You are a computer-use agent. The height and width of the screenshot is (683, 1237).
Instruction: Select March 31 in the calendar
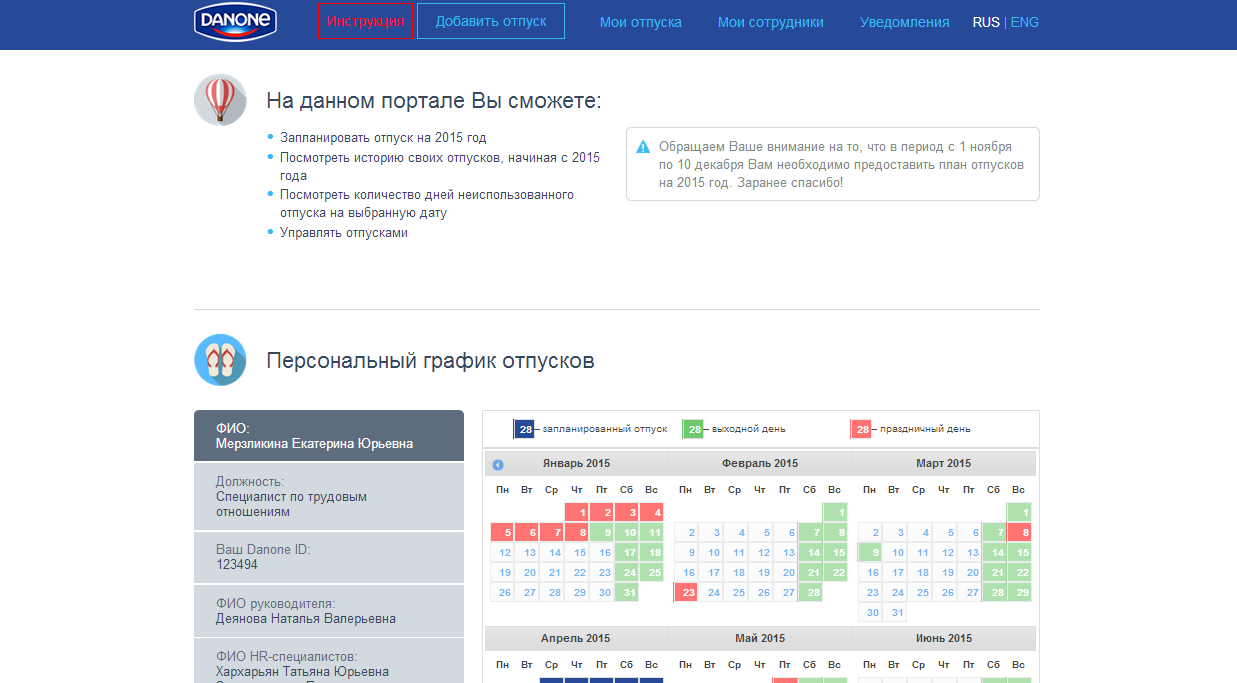tap(895, 612)
